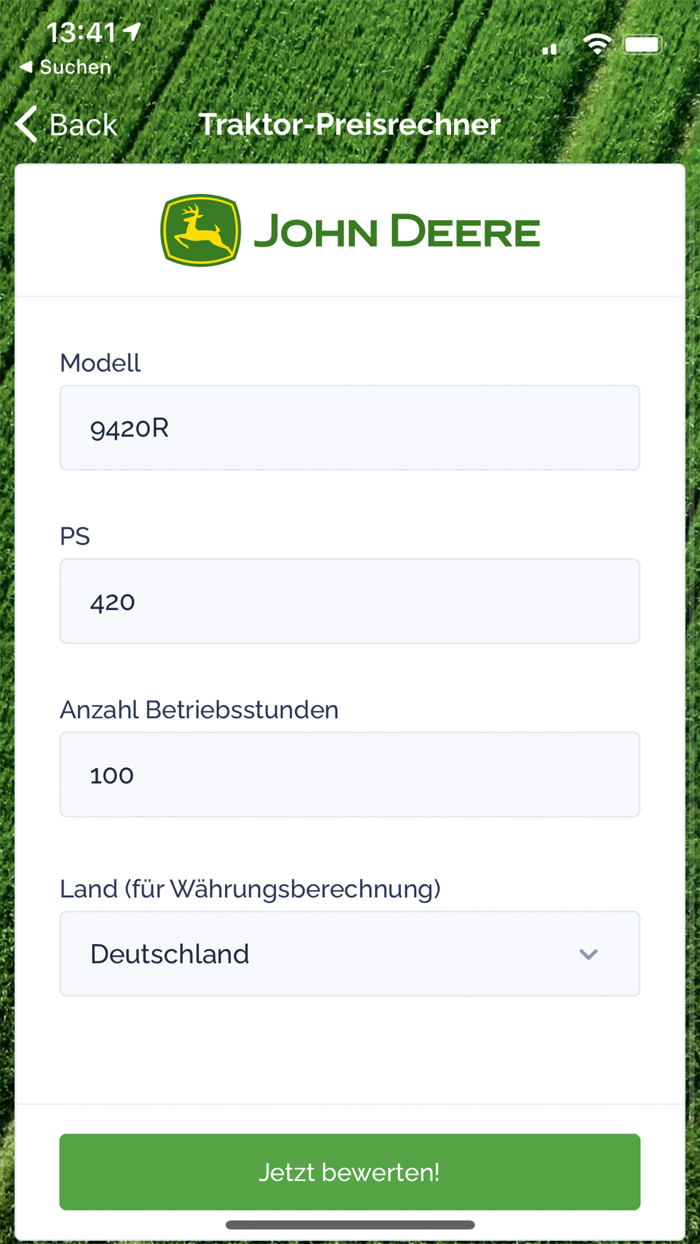This screenshot has height=1244, width=700.
Task: Focus the Modell field containing 9420R
Action: 349,428
